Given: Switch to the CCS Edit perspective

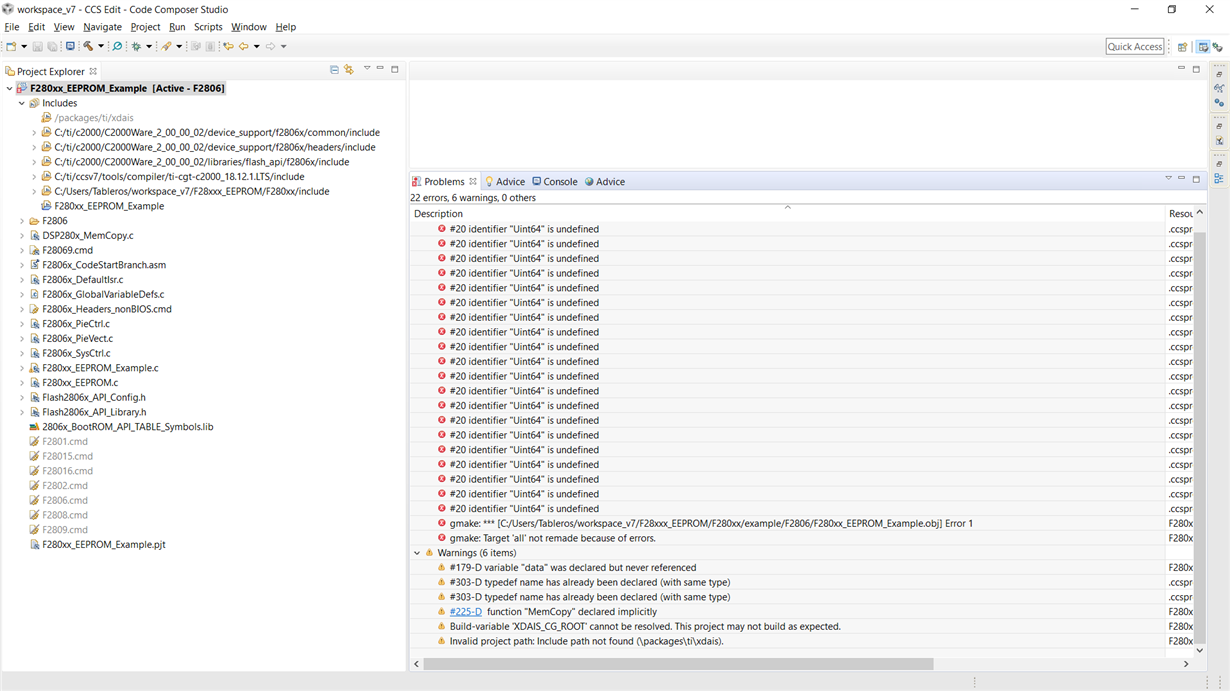Looking at the screenshot, I should [1203, 47].
